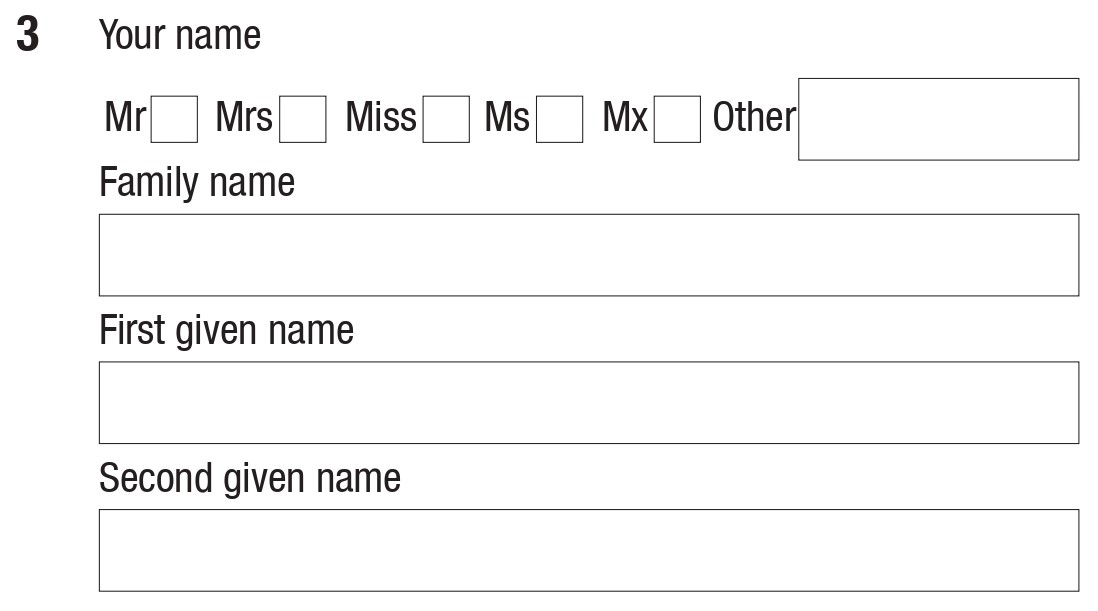
Task: Tick the Mr checkbox
Action: 174,119
